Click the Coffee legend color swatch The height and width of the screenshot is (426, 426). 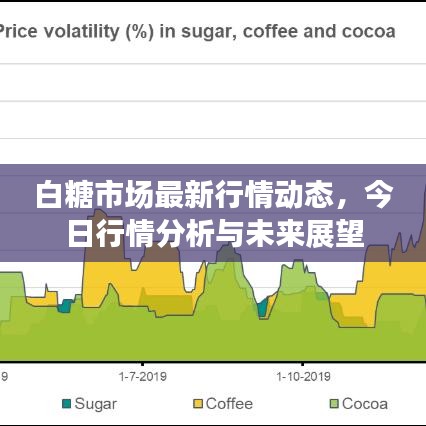(x=198, y=404)
